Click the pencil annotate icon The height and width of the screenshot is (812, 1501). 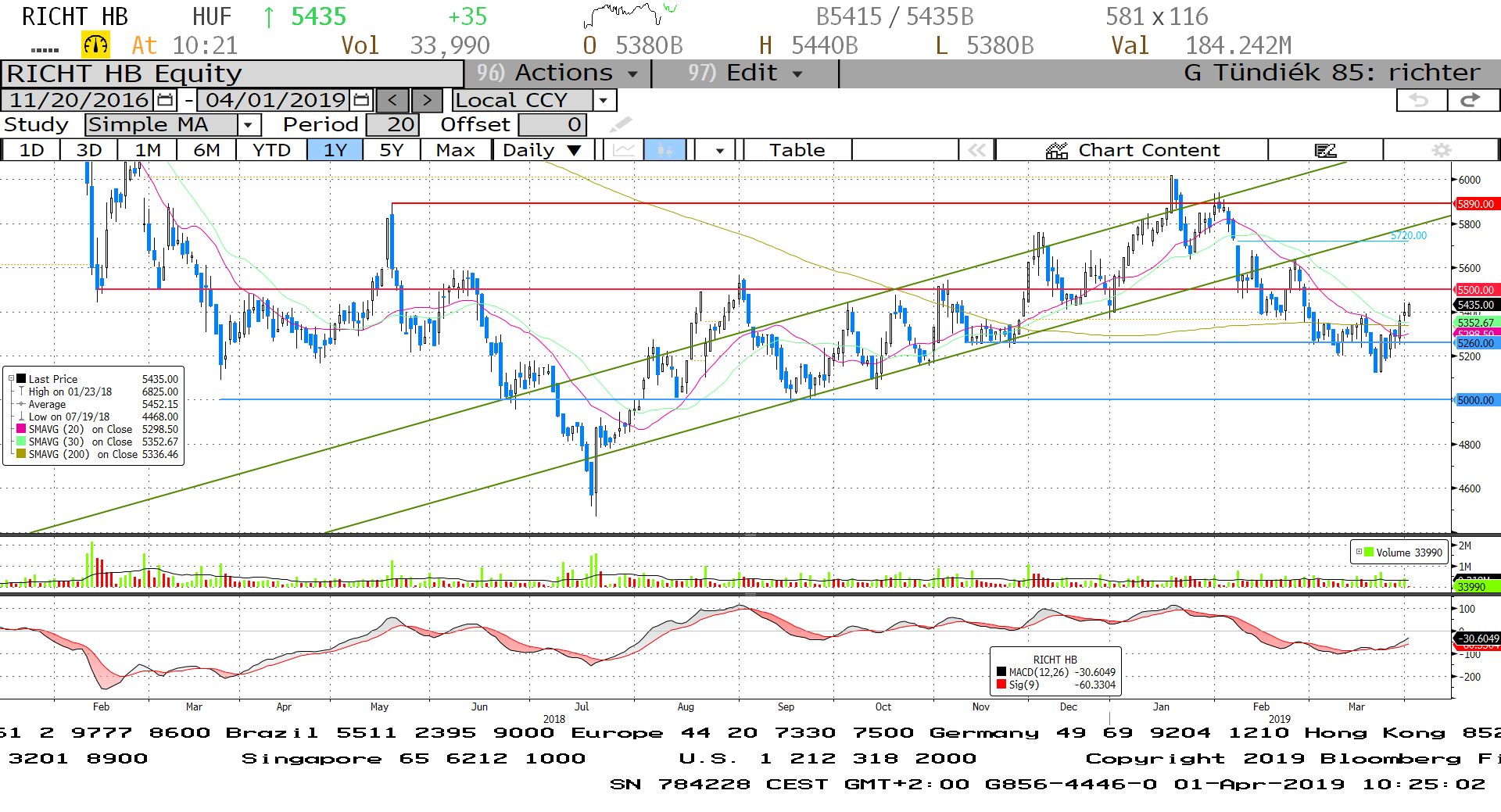coord(621,124)
